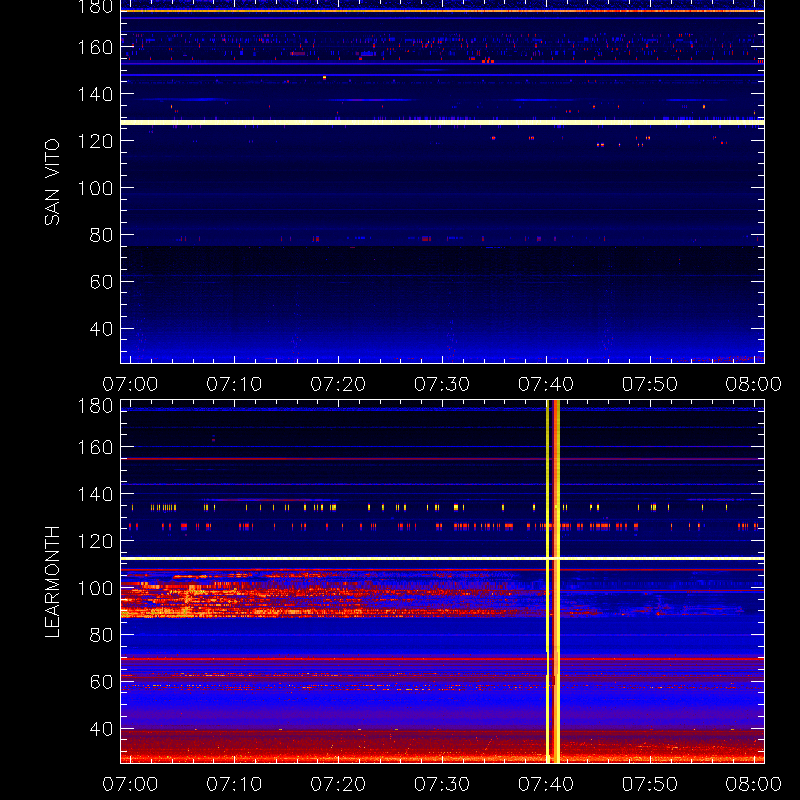Click the 07:20 time label below Learmonth plot
Image resolution: width=800 pixels, height=800 pixels.
coord(338,784)
